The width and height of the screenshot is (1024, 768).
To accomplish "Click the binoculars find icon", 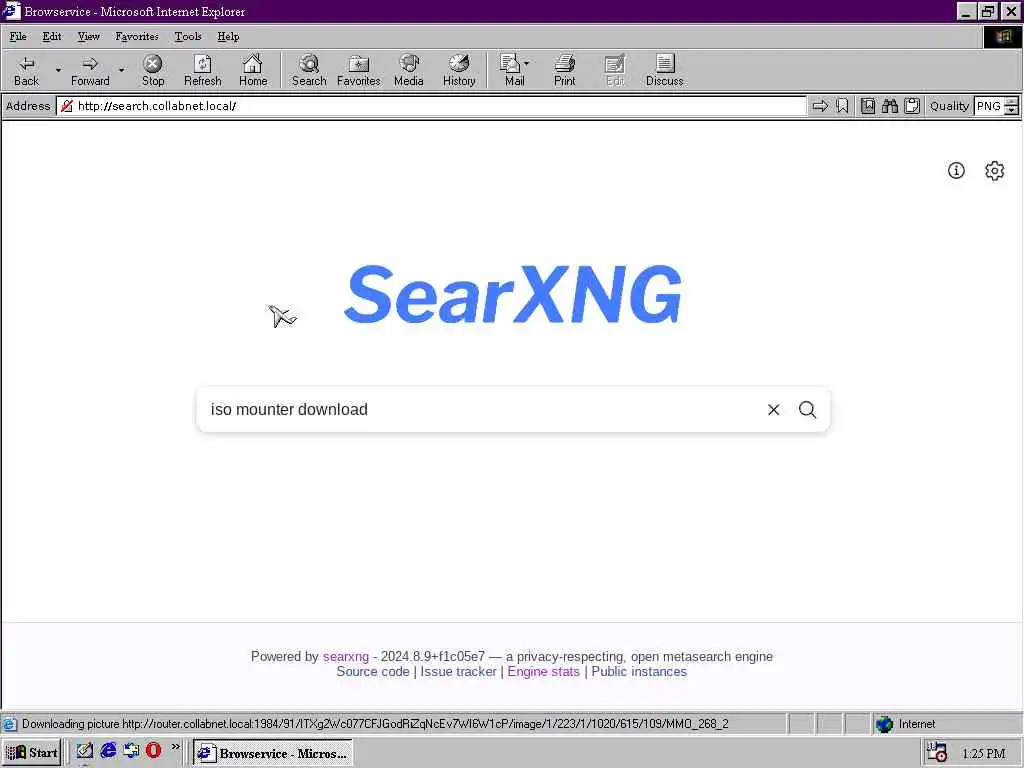I will 889,106.
